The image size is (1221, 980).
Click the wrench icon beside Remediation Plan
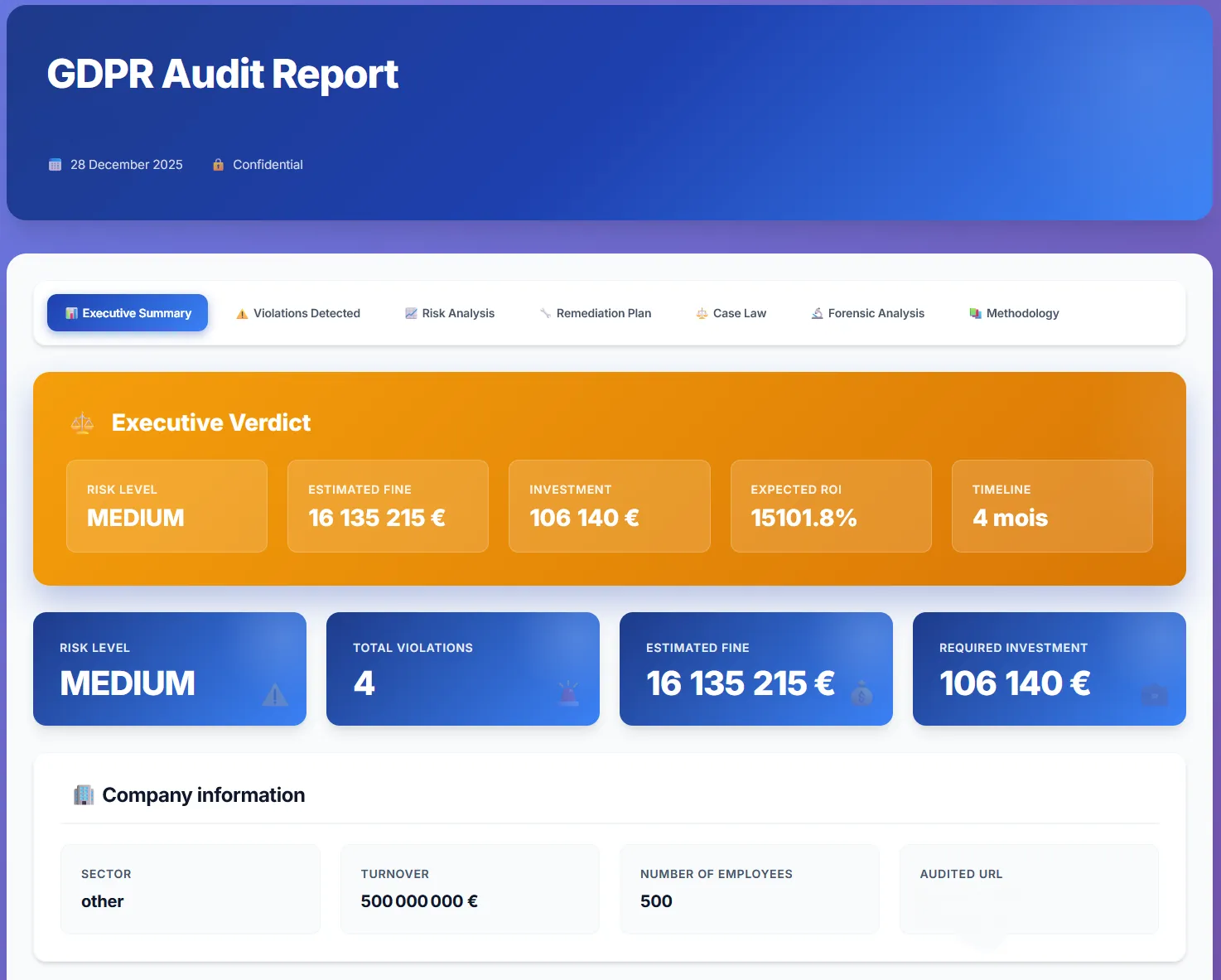click(545, 313)
